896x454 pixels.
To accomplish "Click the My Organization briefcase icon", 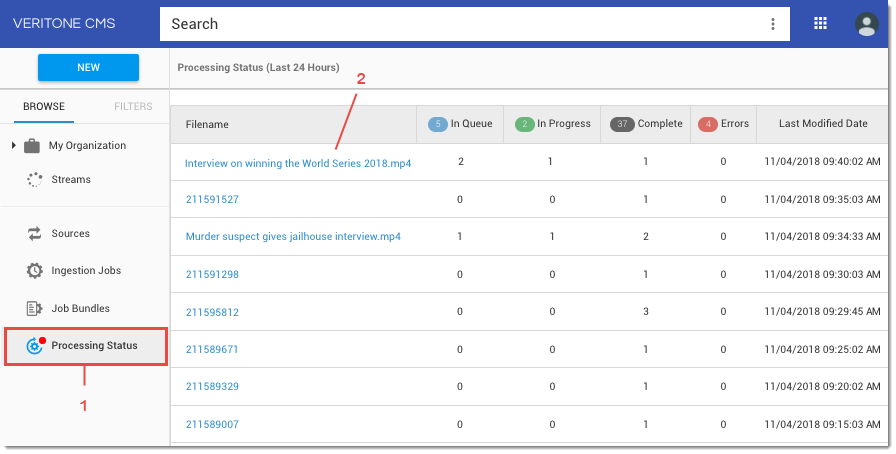I will click(32, 146).
